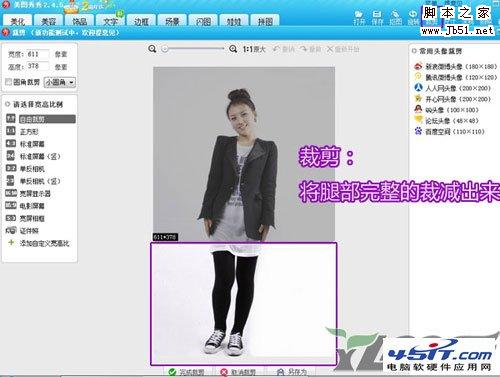
Task: Switch to the 场景 tab
Action: click(x=172, y=21)
